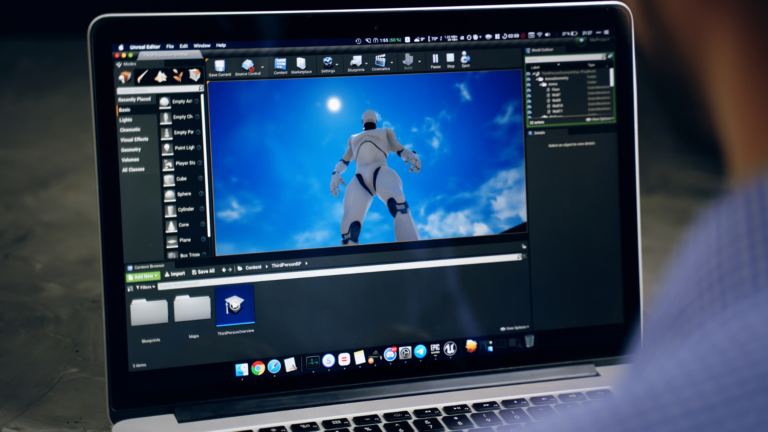Select the Place mode icon
Screen dimensions: 768x432
(x=125, y=77)
